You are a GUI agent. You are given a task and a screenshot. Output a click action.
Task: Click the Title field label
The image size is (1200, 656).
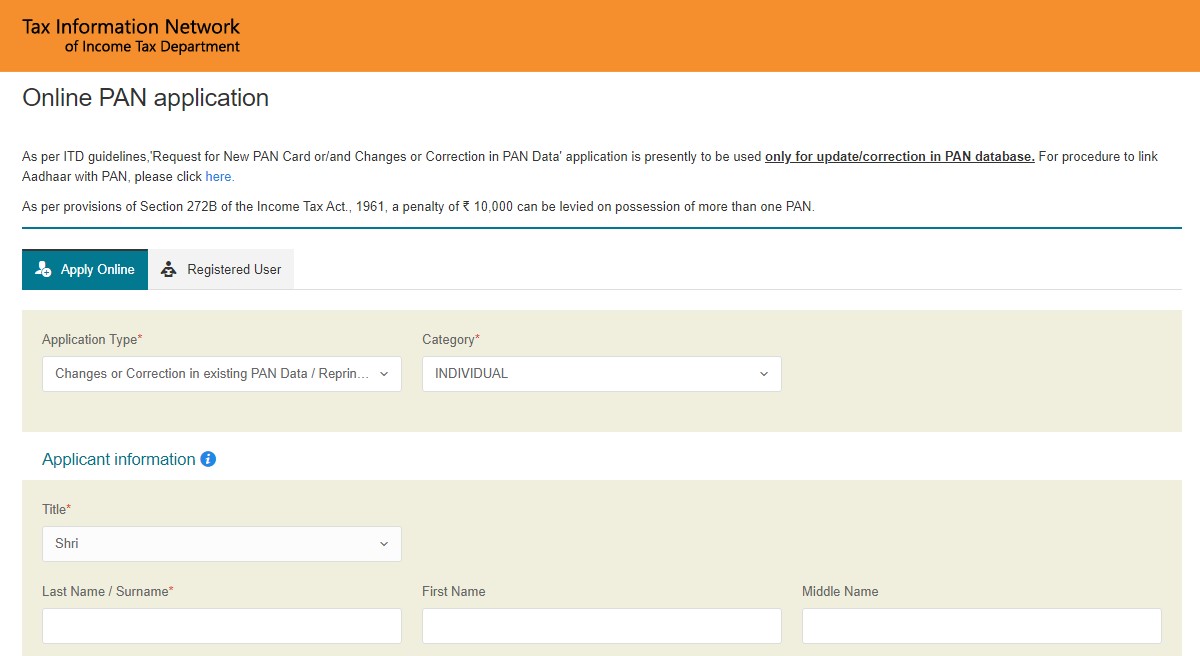coord(56,510)
